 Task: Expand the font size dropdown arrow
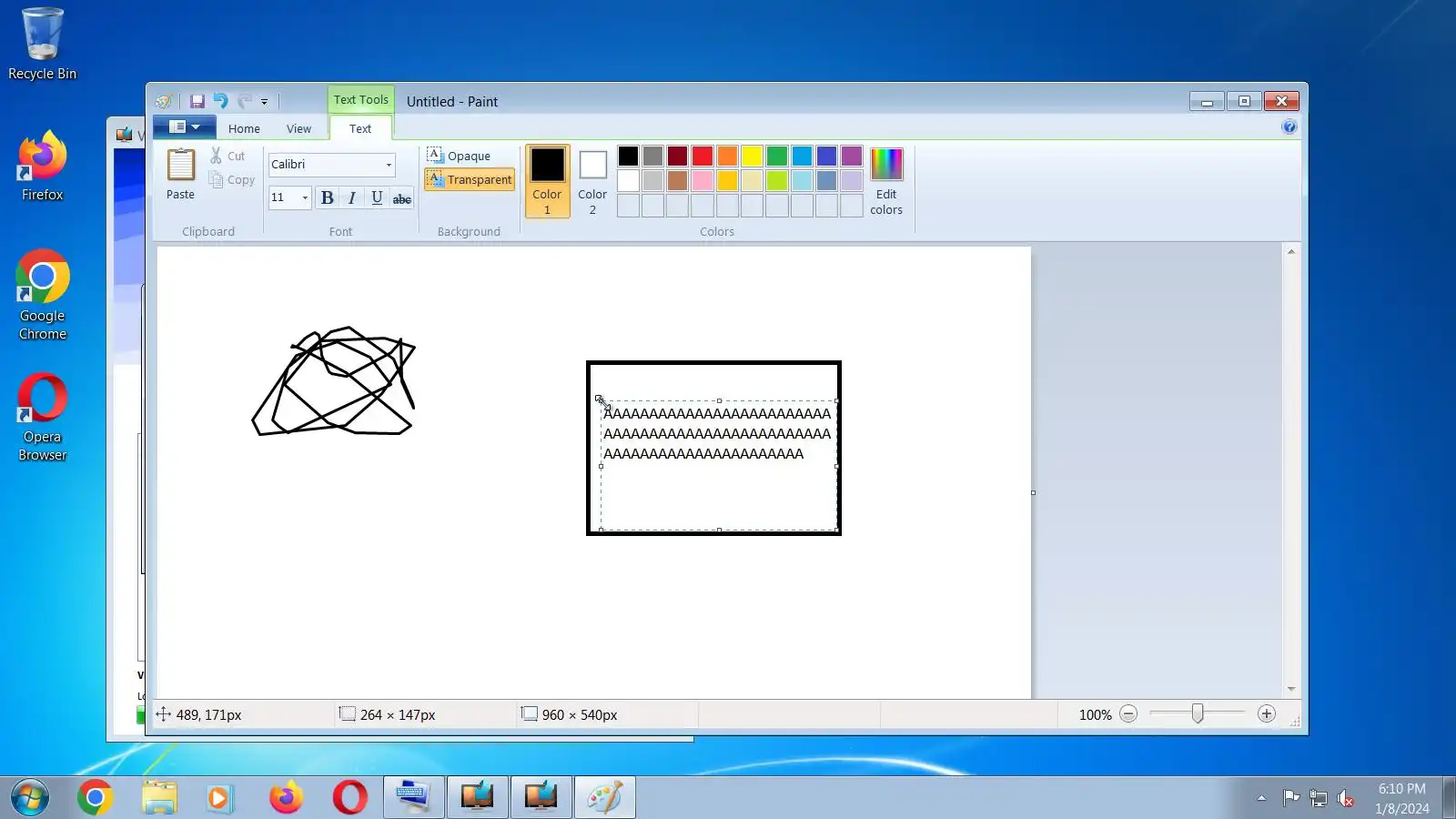(305, 197)
